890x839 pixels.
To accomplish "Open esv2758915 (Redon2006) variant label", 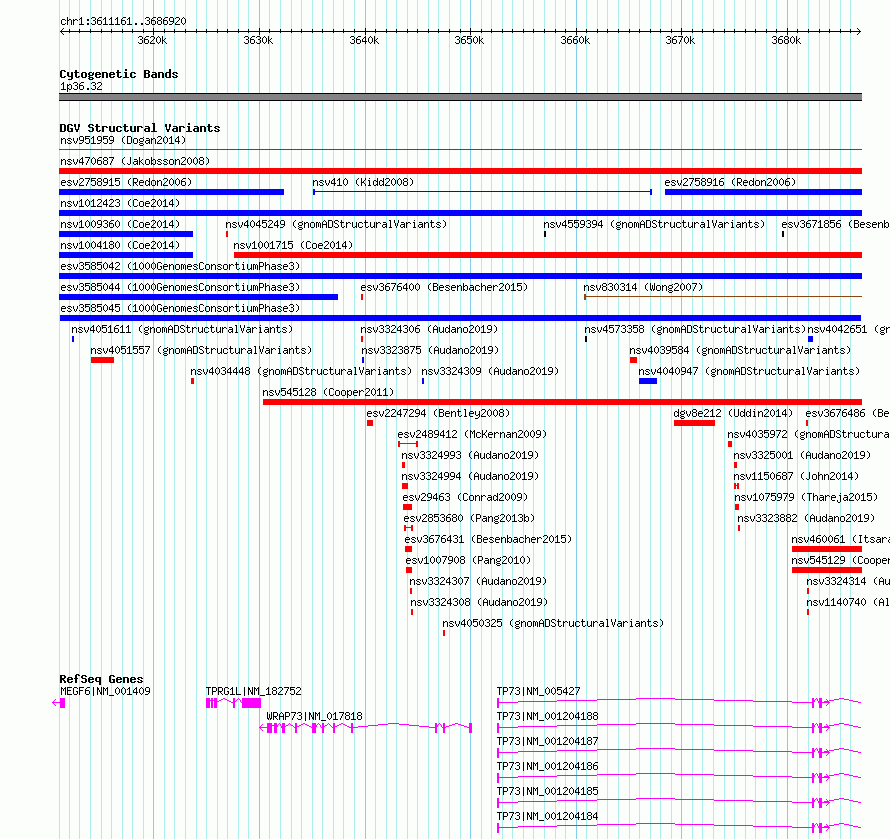I will [x=126, y=182].
